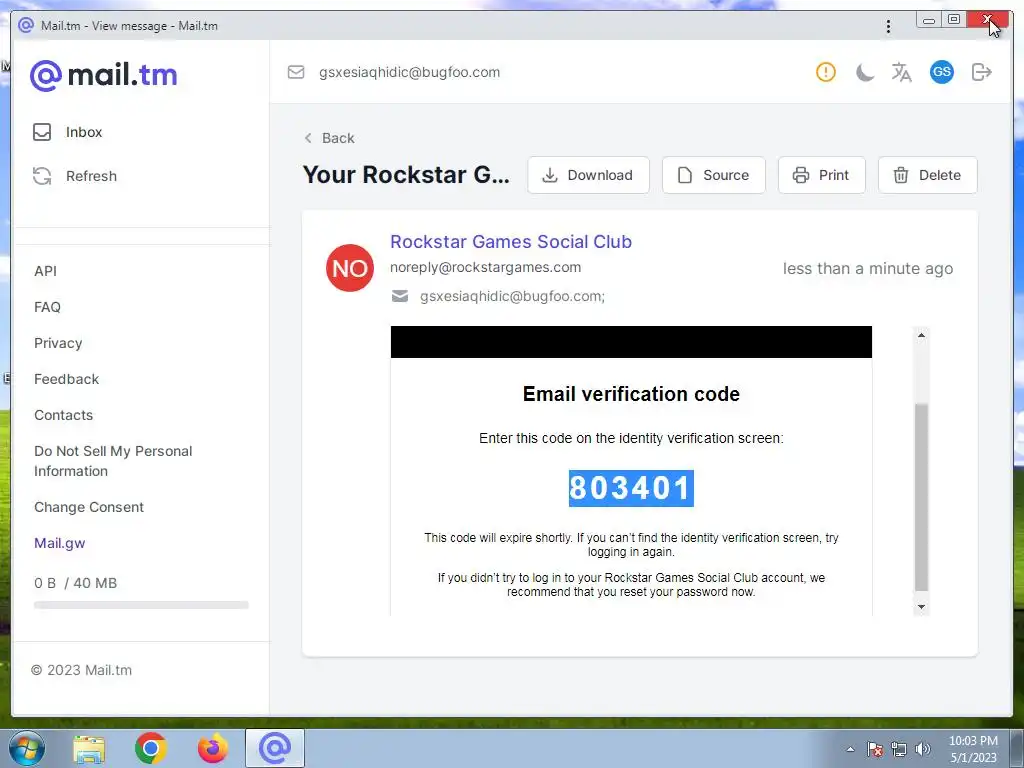Image resolution: width=1024 pixels, height=768 pixels.
Task: Click the storage usage bar
Action: click(x=141, y=605)
